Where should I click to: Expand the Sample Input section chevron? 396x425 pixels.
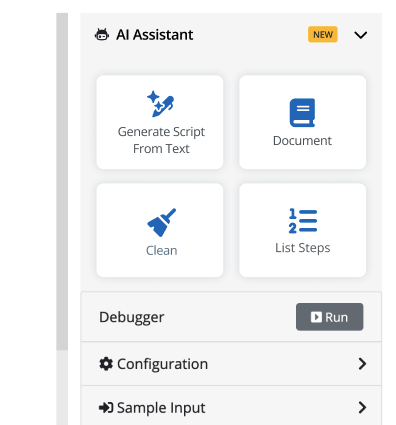click(362, 408)
